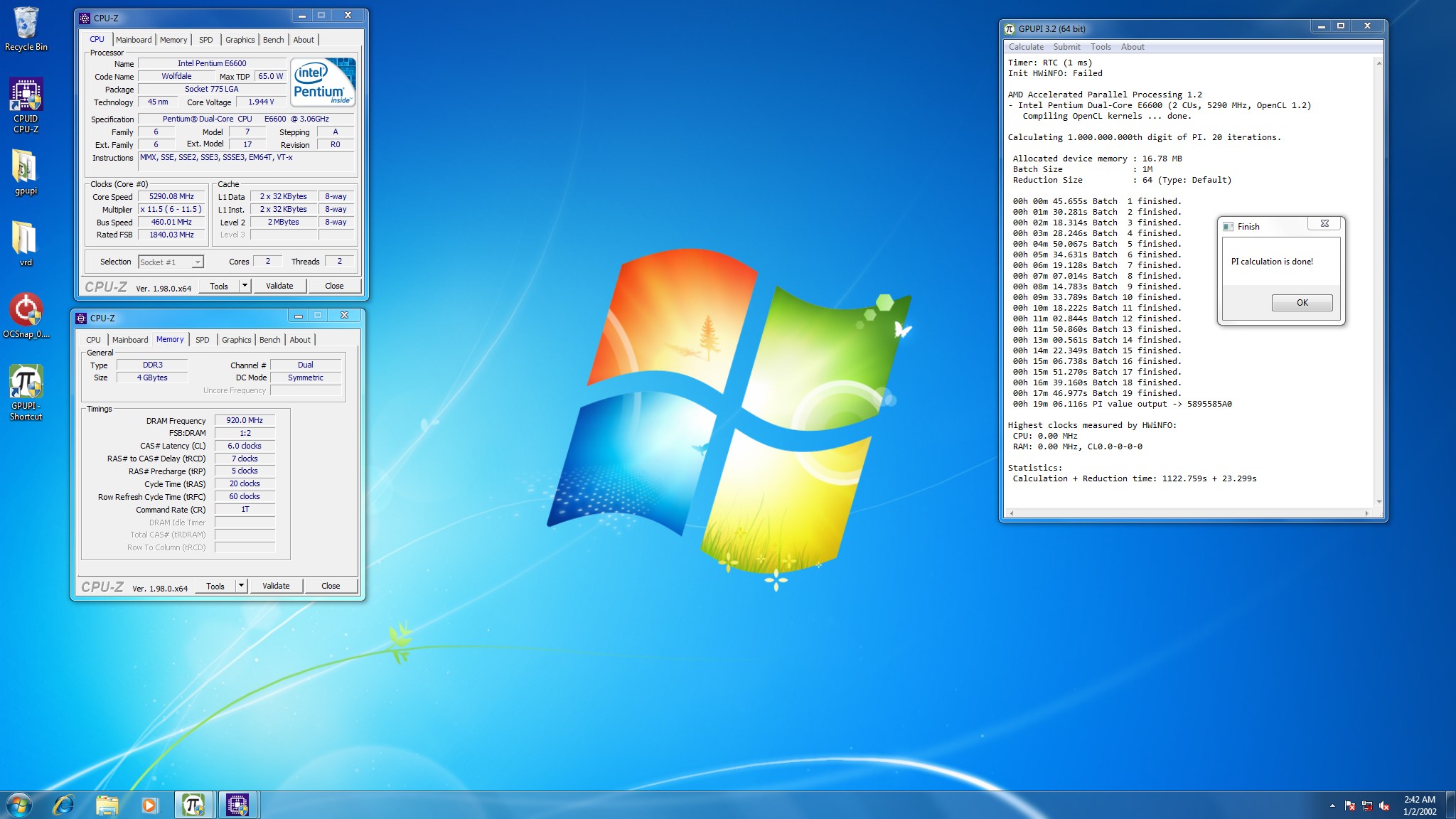Click the CAS# Latency 6.0 clocks field
The image size is (1456, 819).
pyautogui.click(x=245, y=446)
